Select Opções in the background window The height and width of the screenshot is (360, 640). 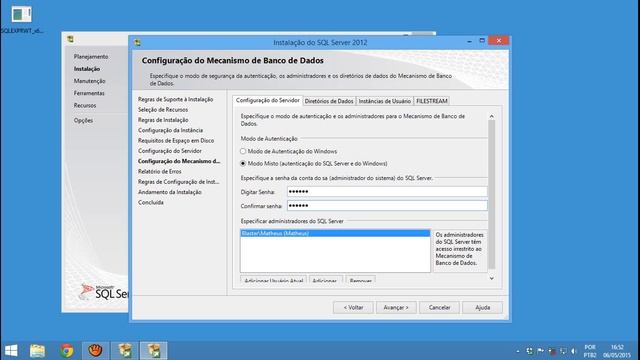click(83, 120)
